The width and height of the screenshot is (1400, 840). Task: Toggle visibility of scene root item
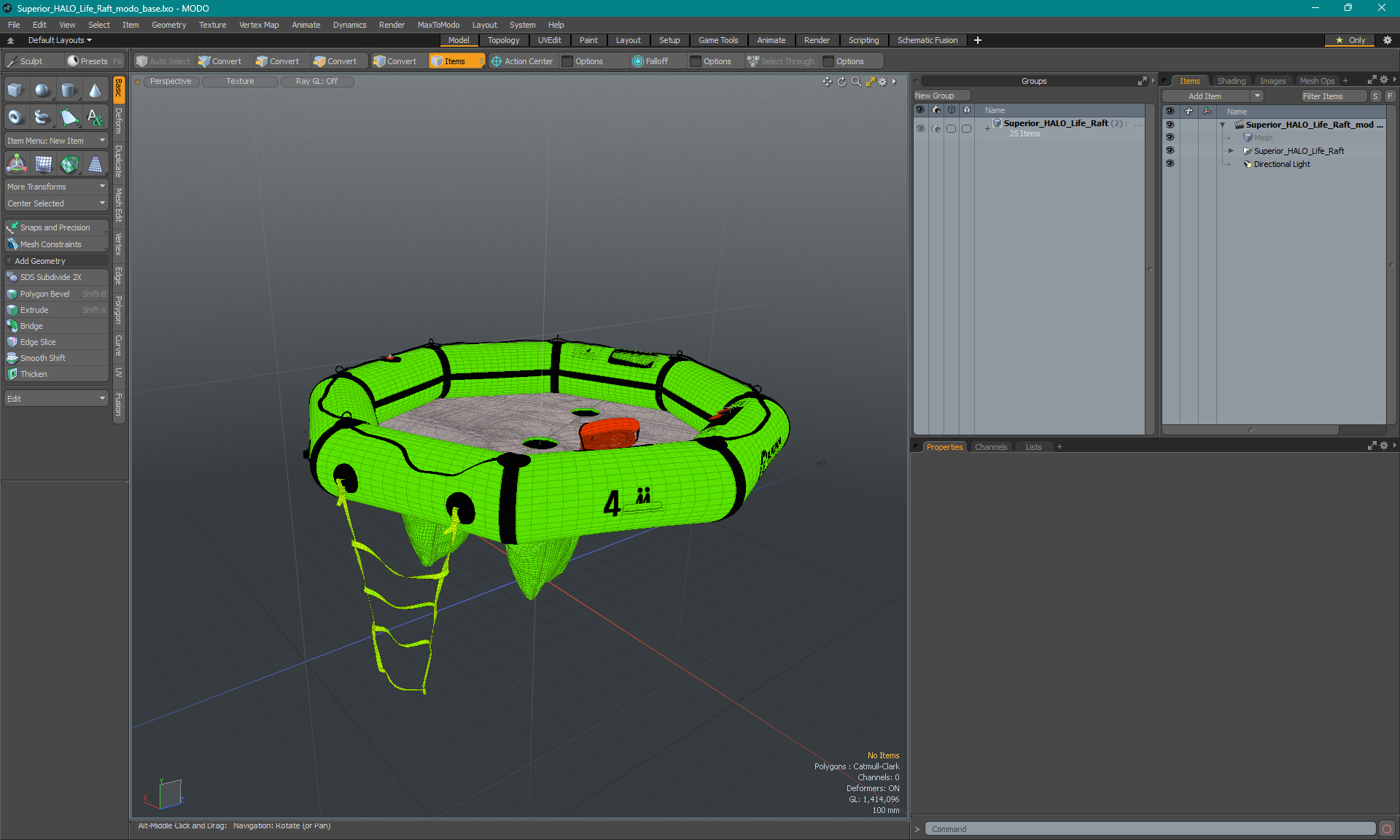[1170, 125]
